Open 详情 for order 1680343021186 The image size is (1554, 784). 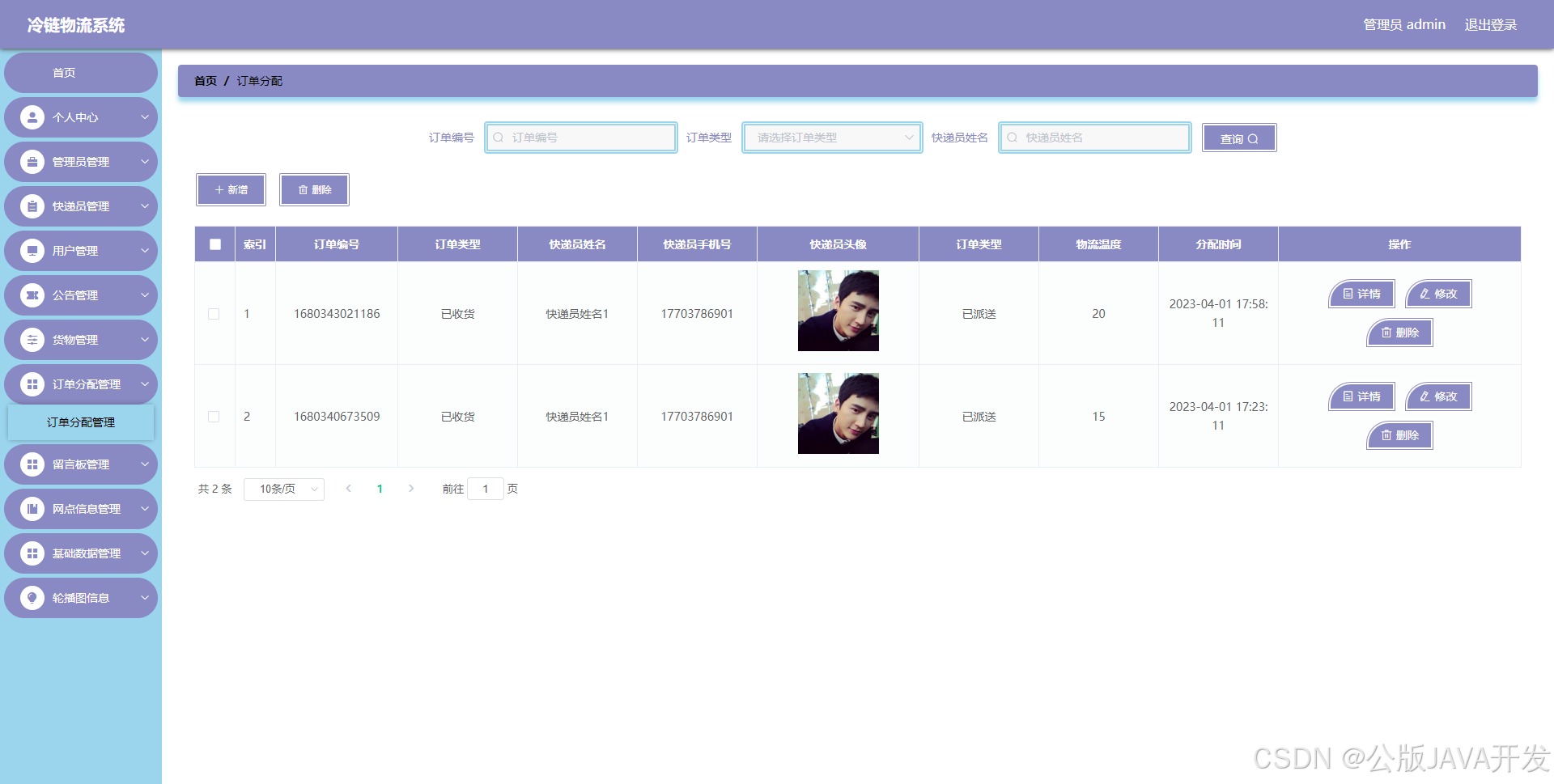(x=1361, y=294)
